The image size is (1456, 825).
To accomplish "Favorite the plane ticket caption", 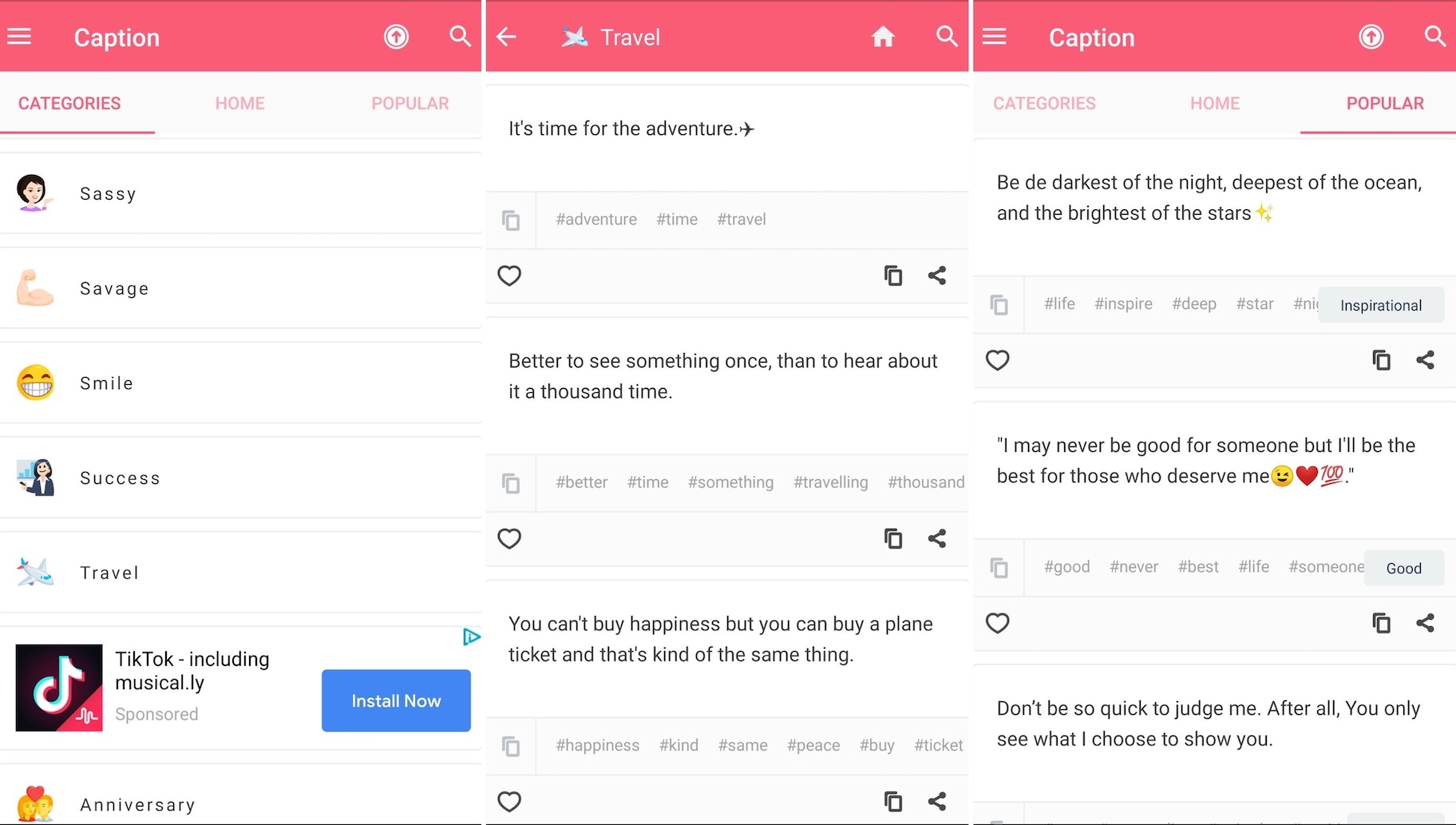I will coord(509,801).
